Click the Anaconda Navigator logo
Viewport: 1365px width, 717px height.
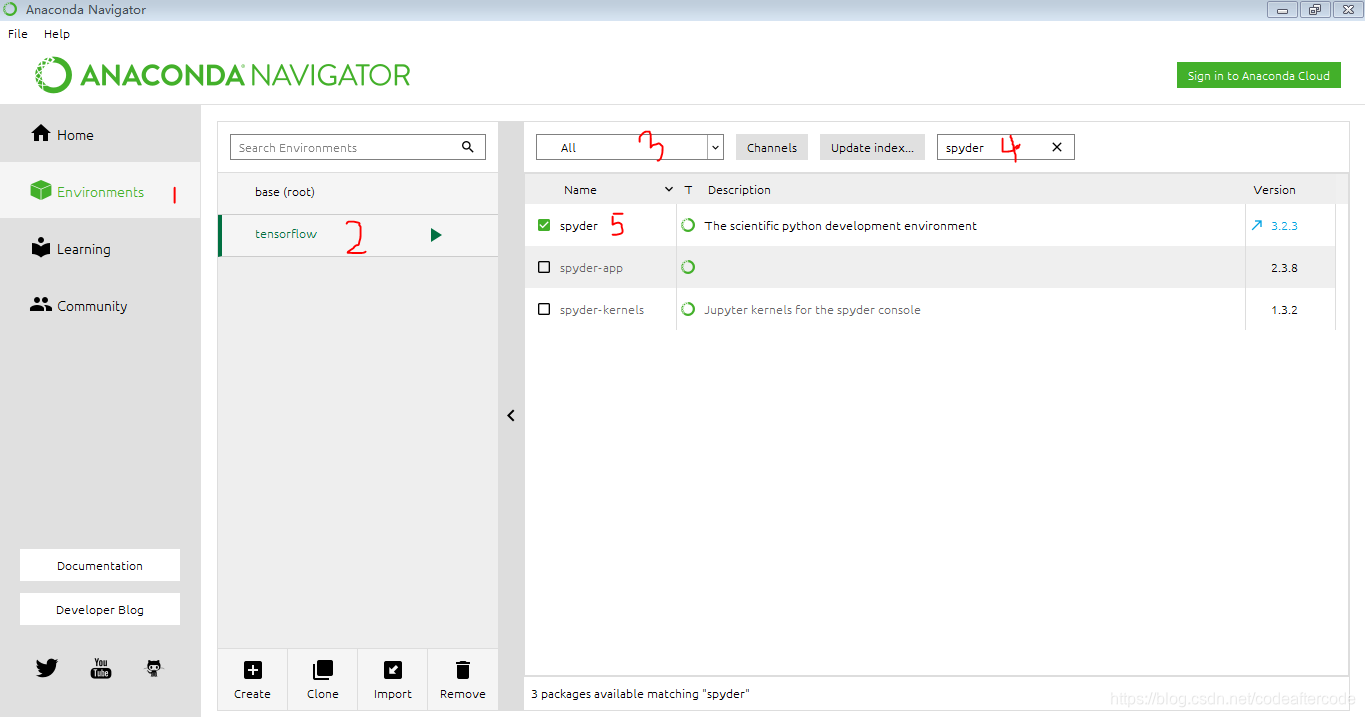click(x=223, y=75)
